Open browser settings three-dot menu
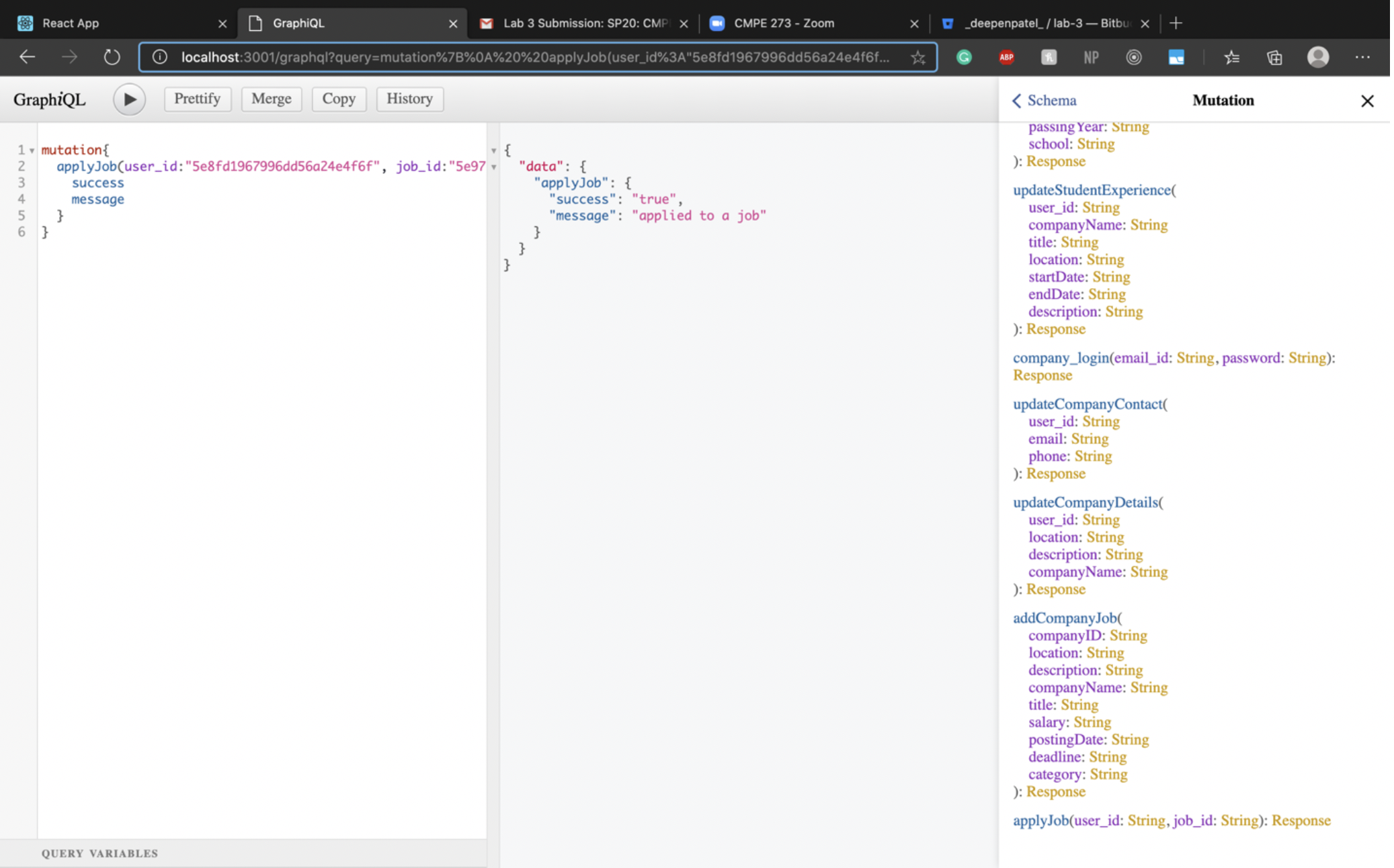The image size is (1394, 868). (x=1362, y=58)
